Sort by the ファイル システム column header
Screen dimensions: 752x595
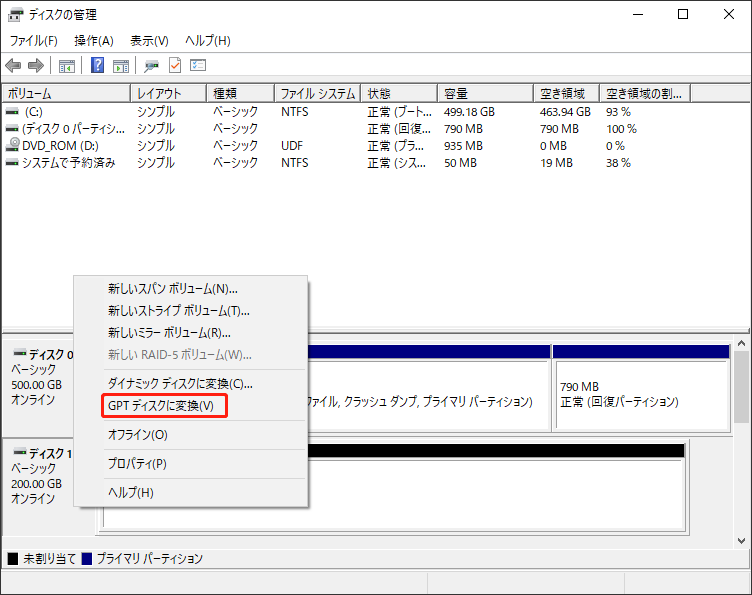pyautogui.click(x=317, y=93)
